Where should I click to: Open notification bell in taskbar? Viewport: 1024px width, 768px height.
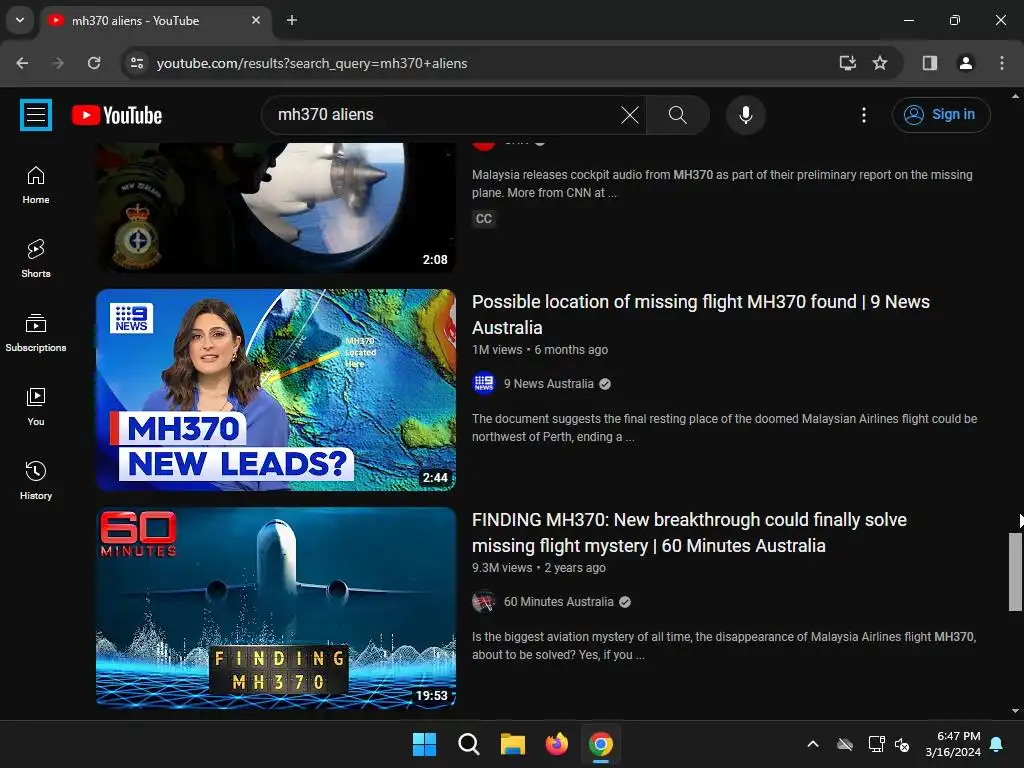click(x=997, y=744)
